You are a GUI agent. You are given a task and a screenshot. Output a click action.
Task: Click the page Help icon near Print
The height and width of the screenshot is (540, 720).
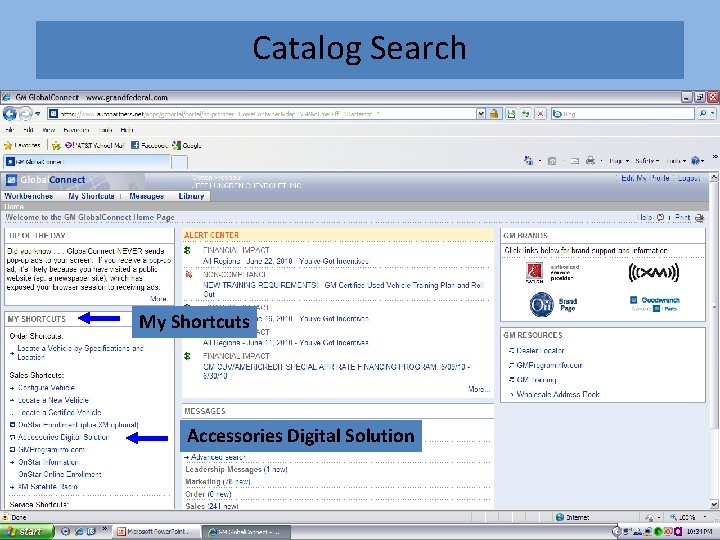660,218
